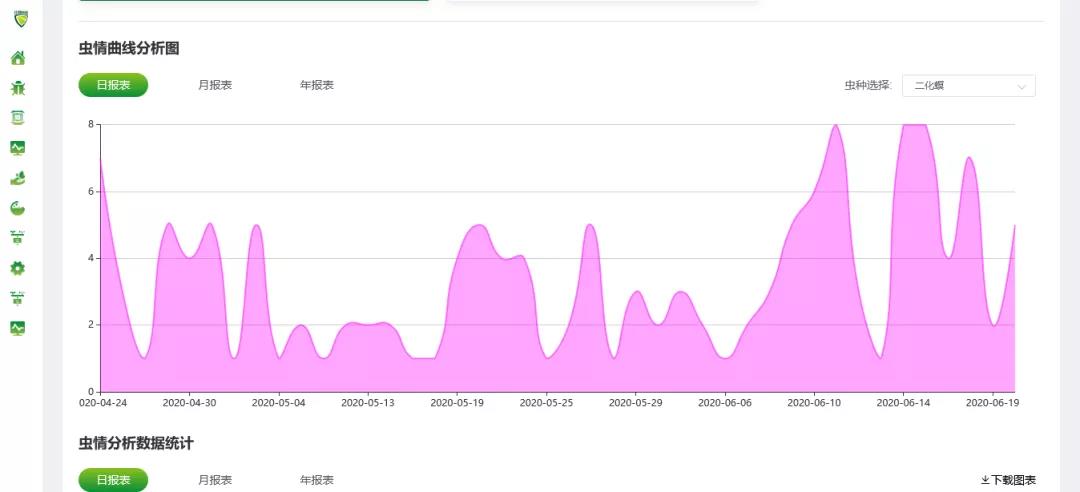1080x492 pixels.
Task: Open the home page icon in sidebar
Action: pyautogui.click(x=18, y=58)
